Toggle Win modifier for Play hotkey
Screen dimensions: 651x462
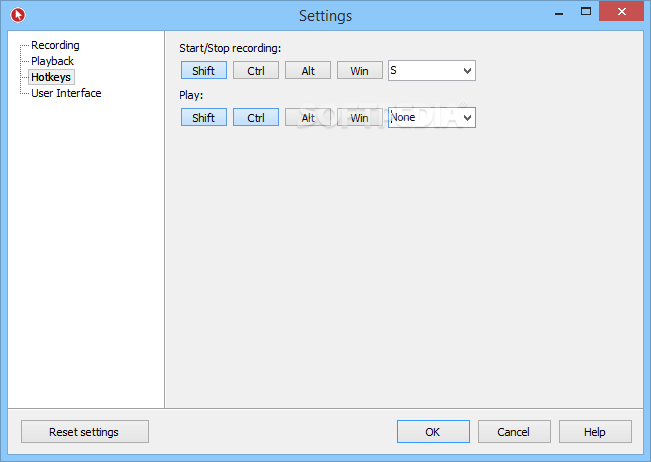(360, 117)
